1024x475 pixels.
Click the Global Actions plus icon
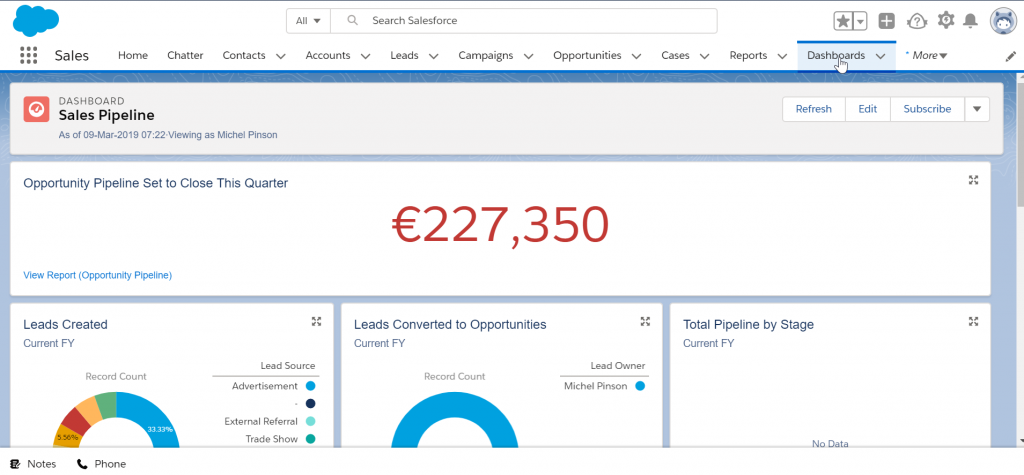coord(886,21)
